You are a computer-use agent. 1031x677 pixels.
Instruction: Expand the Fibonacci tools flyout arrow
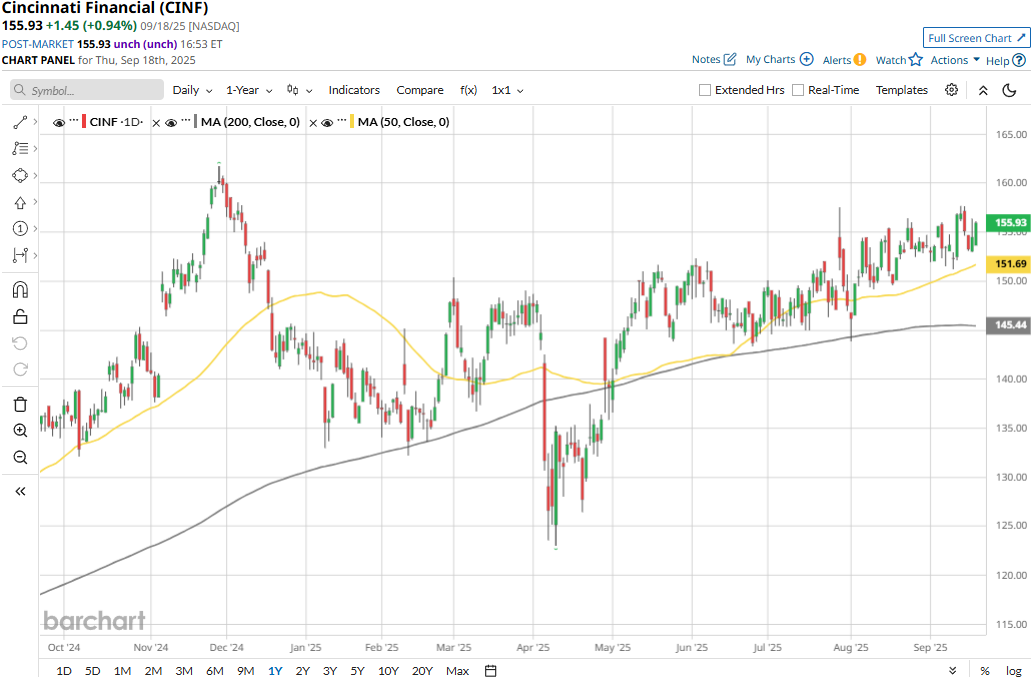tap(35, 149)
